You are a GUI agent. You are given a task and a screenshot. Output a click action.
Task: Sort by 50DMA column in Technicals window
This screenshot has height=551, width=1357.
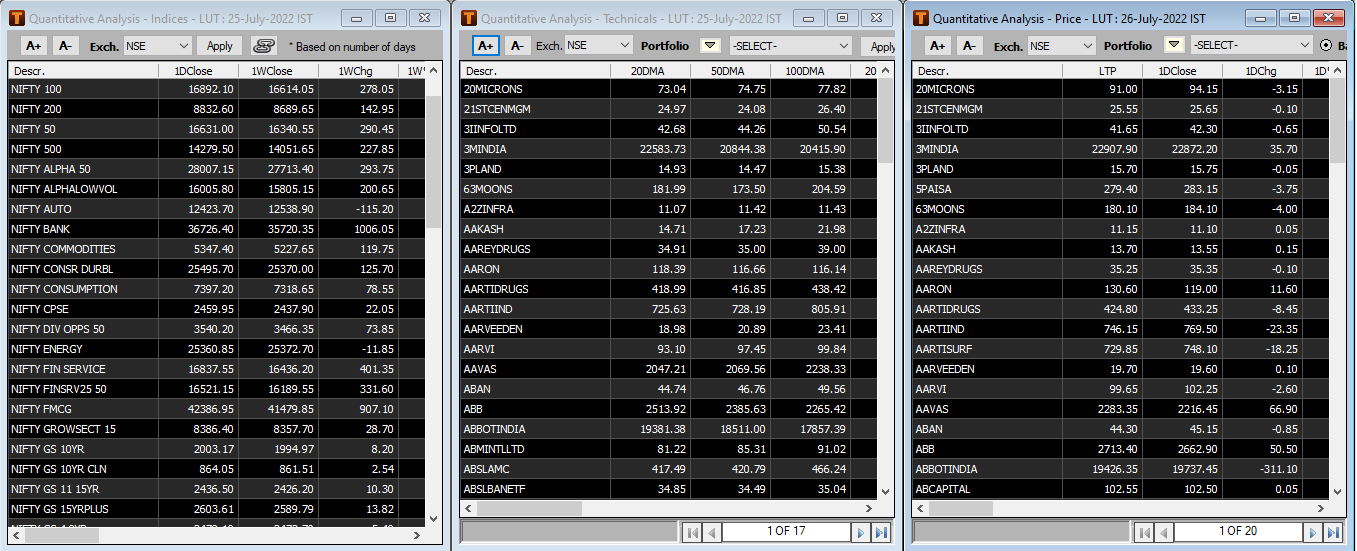pos(730,71)
